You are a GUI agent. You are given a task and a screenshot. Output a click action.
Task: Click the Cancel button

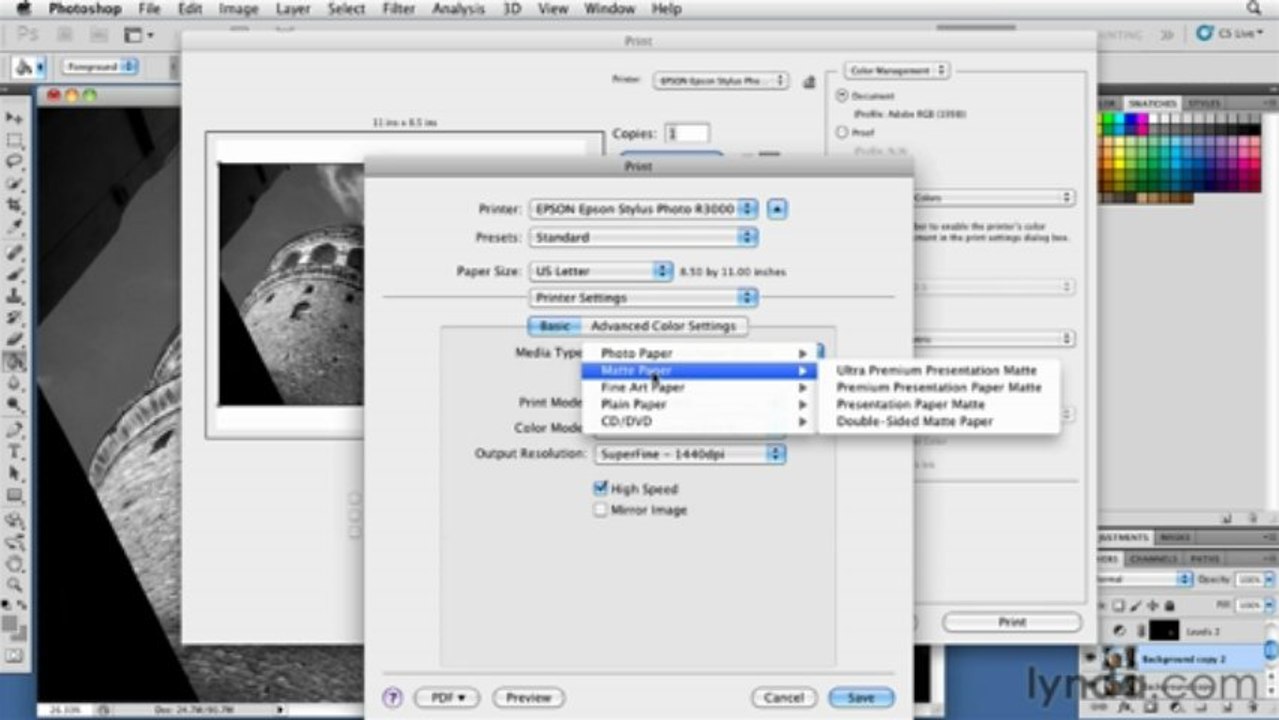tap(784, 698)
